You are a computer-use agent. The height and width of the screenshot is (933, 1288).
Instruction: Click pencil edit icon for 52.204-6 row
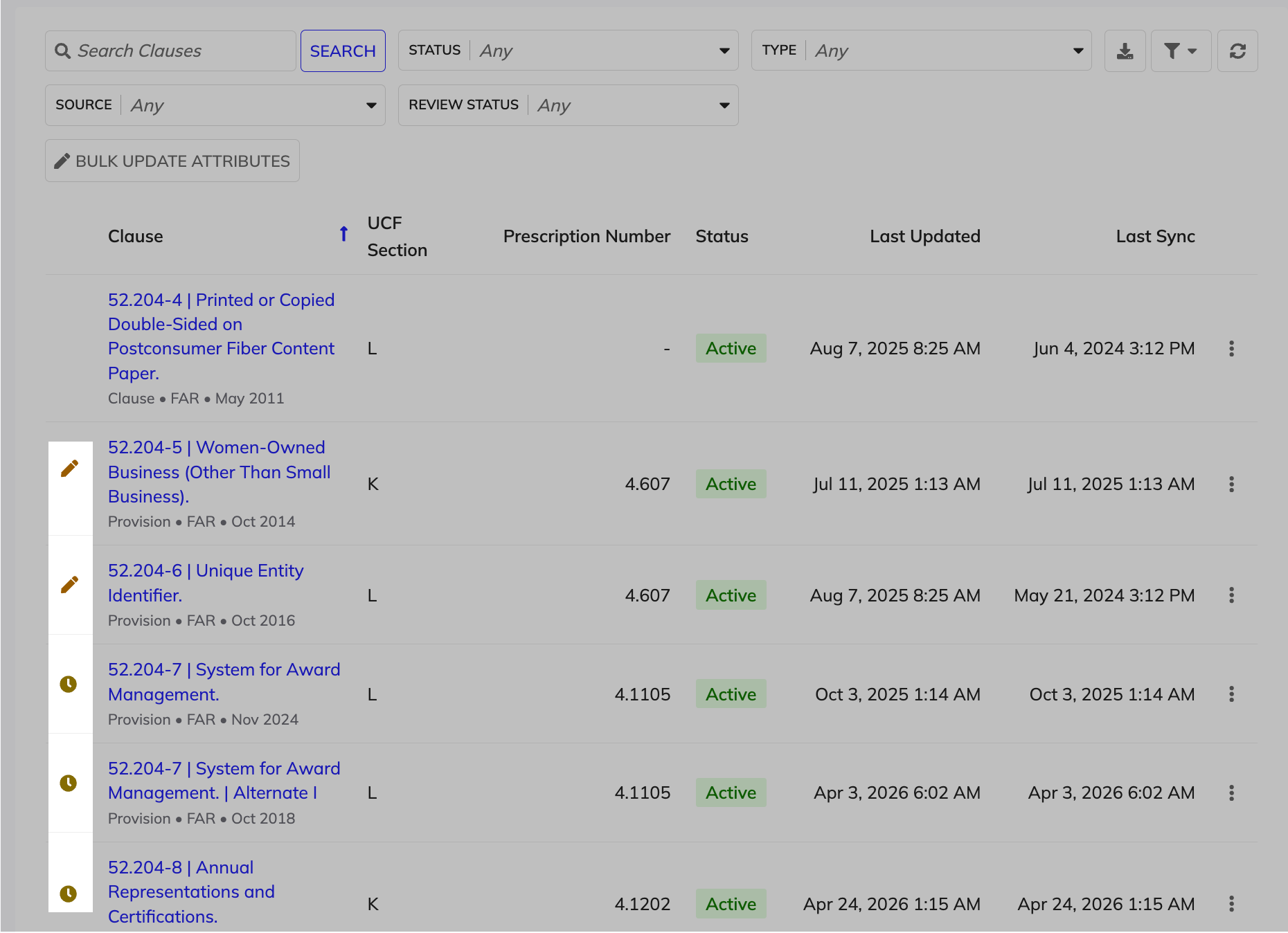coord(69,585)
